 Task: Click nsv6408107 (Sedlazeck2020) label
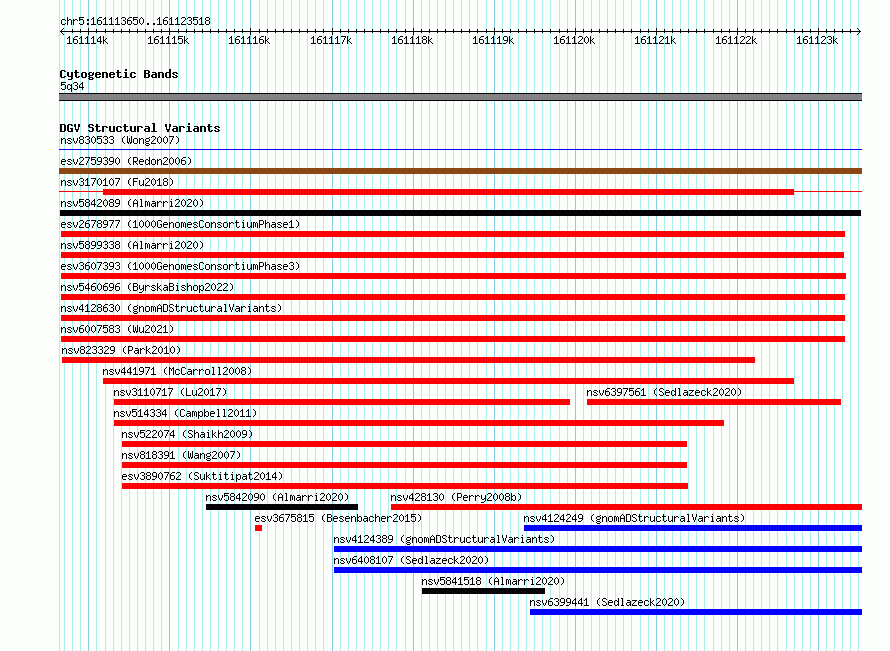(411, 560)
